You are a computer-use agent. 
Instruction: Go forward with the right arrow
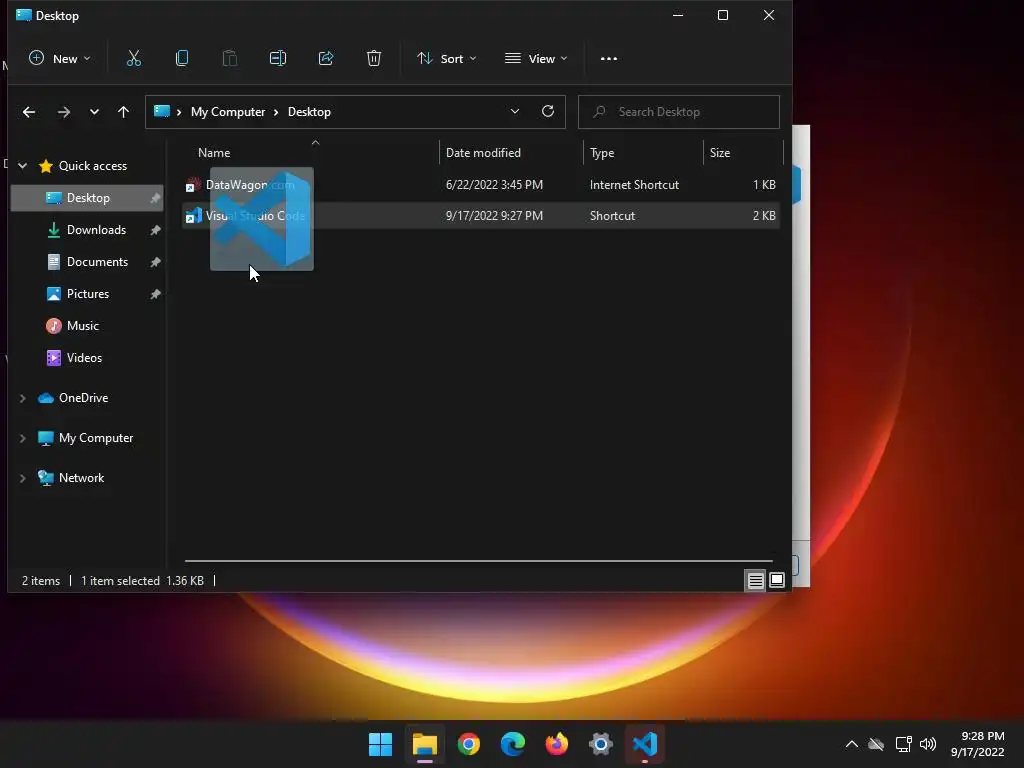pyautogui.click(x=63, y=112)
